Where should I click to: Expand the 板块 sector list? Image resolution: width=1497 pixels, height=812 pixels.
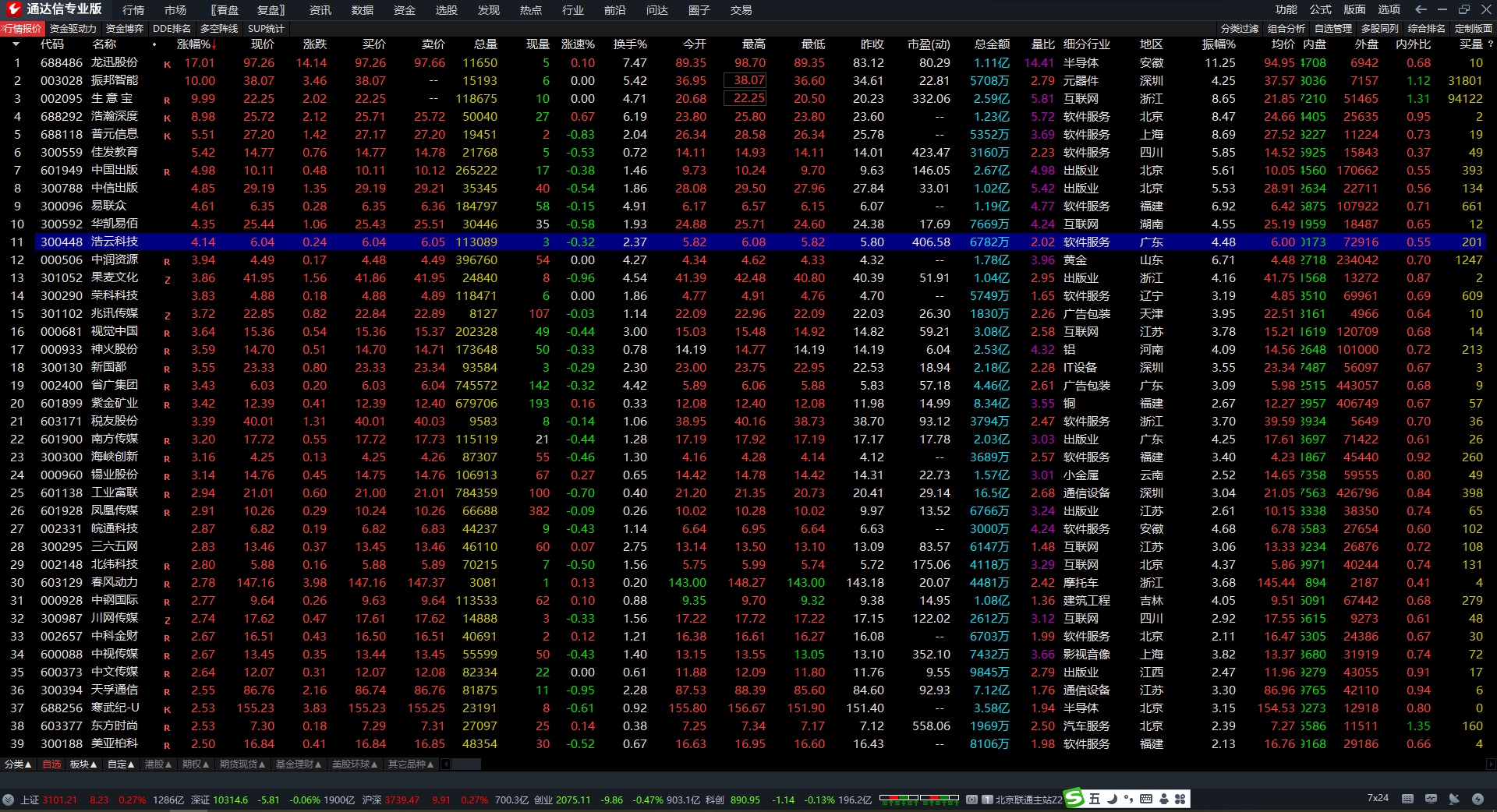tap(84, 764)
